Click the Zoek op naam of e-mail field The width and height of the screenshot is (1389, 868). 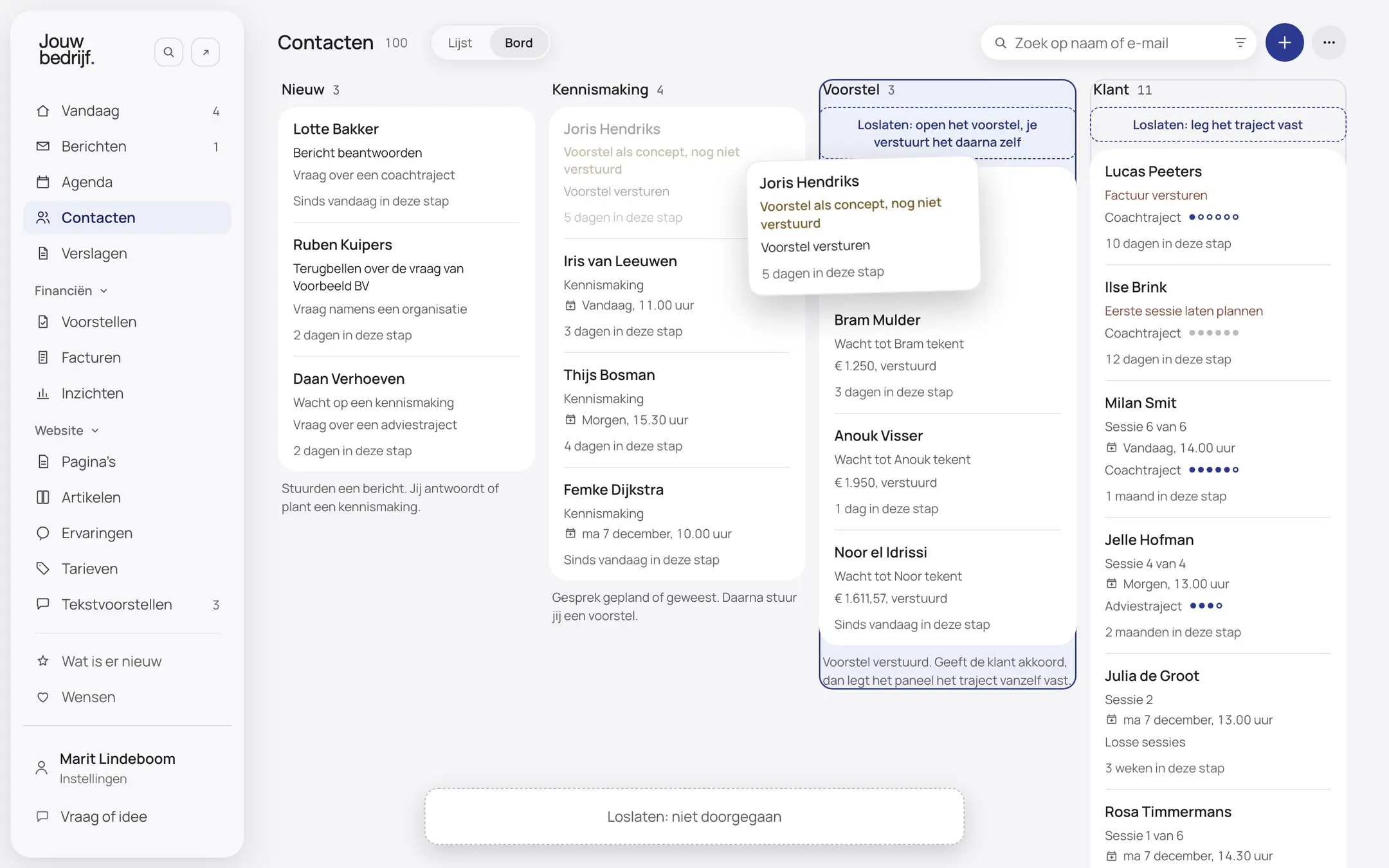tap(1119, 42)
